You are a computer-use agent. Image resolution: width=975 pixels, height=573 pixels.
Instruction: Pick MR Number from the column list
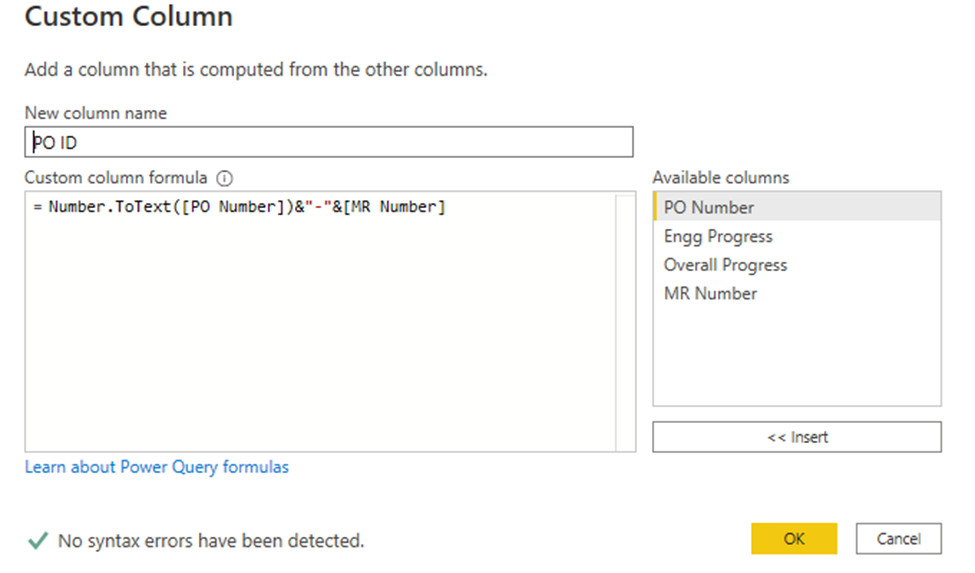(x=797, y=293)
